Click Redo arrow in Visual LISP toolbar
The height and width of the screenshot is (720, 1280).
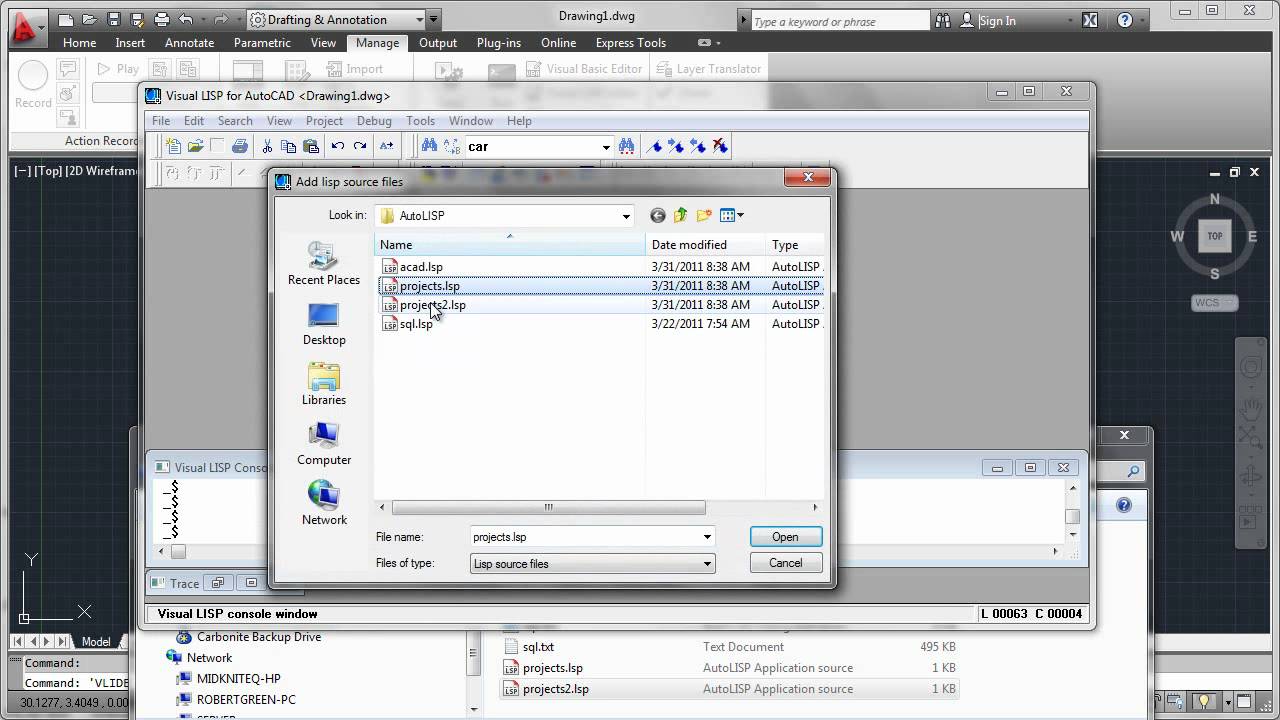[360, 146]
